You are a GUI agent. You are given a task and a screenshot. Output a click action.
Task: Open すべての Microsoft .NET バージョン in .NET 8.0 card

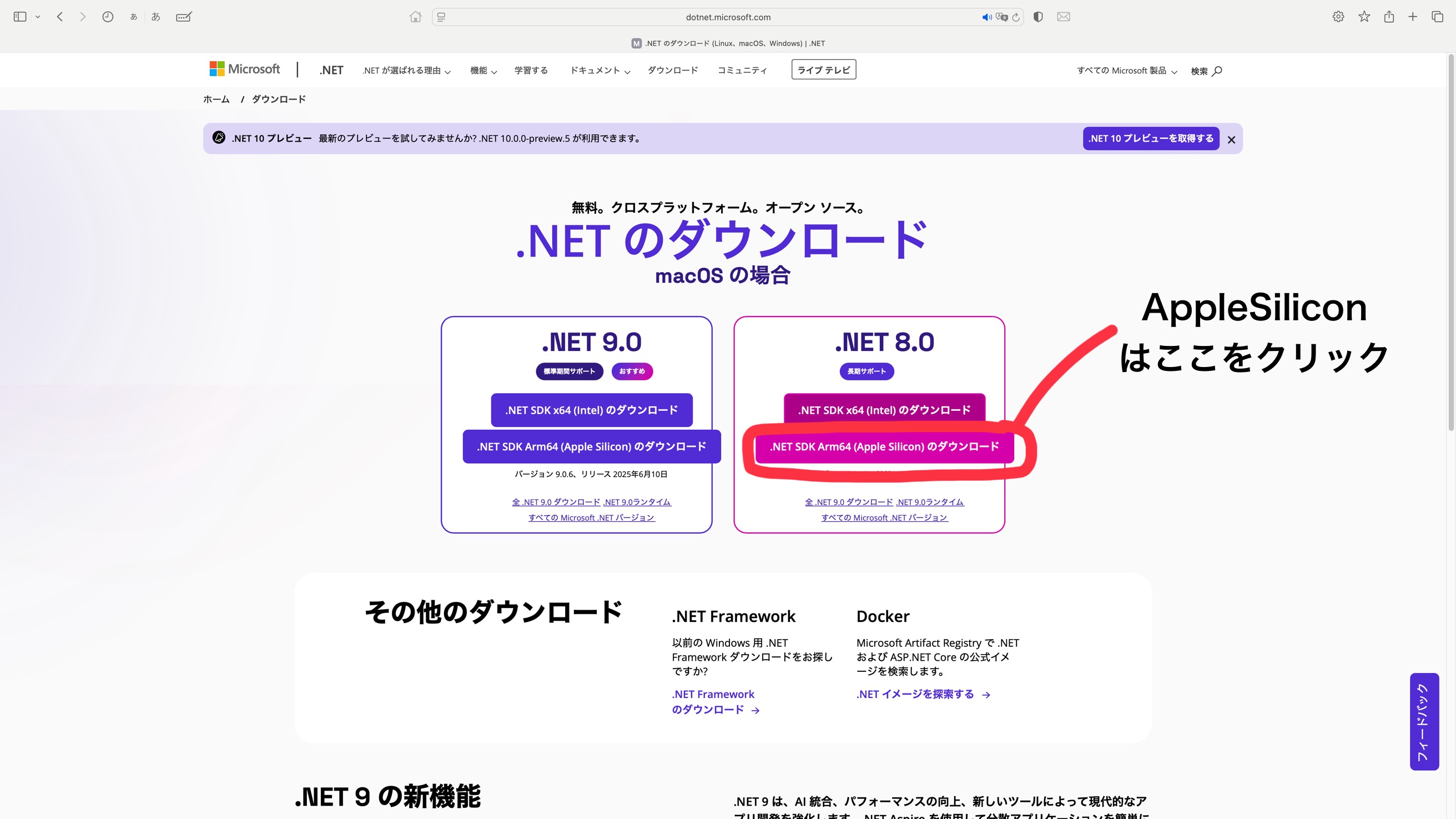pyautogui.click(x=884, y=517)
